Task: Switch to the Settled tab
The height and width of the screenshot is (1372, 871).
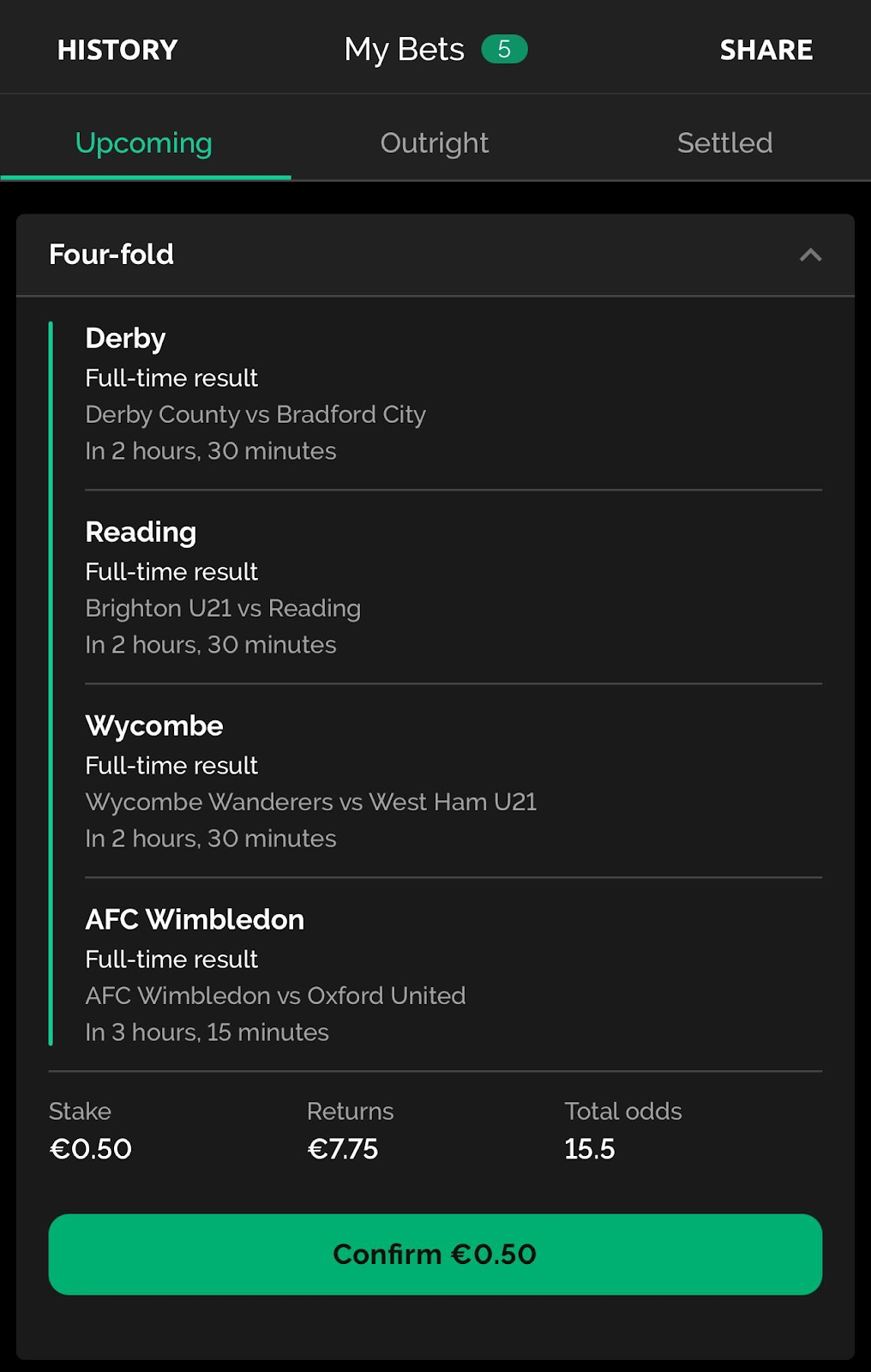Action: coord(725,142)
